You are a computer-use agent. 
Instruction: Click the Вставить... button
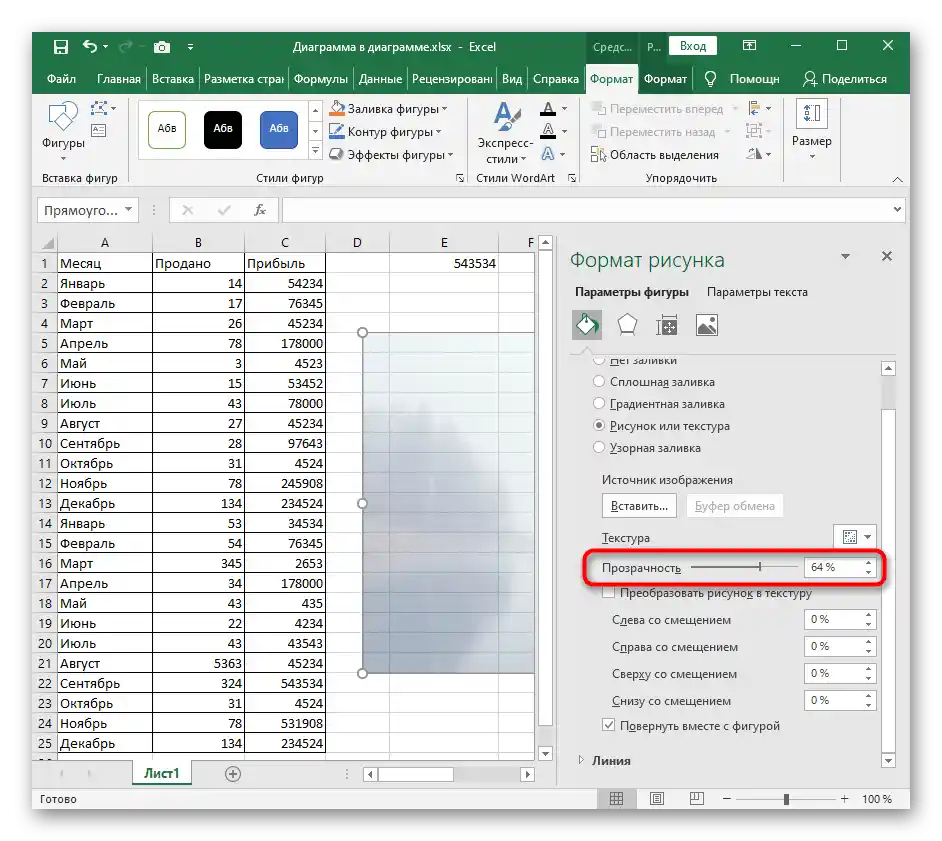[x=640, y=506]
